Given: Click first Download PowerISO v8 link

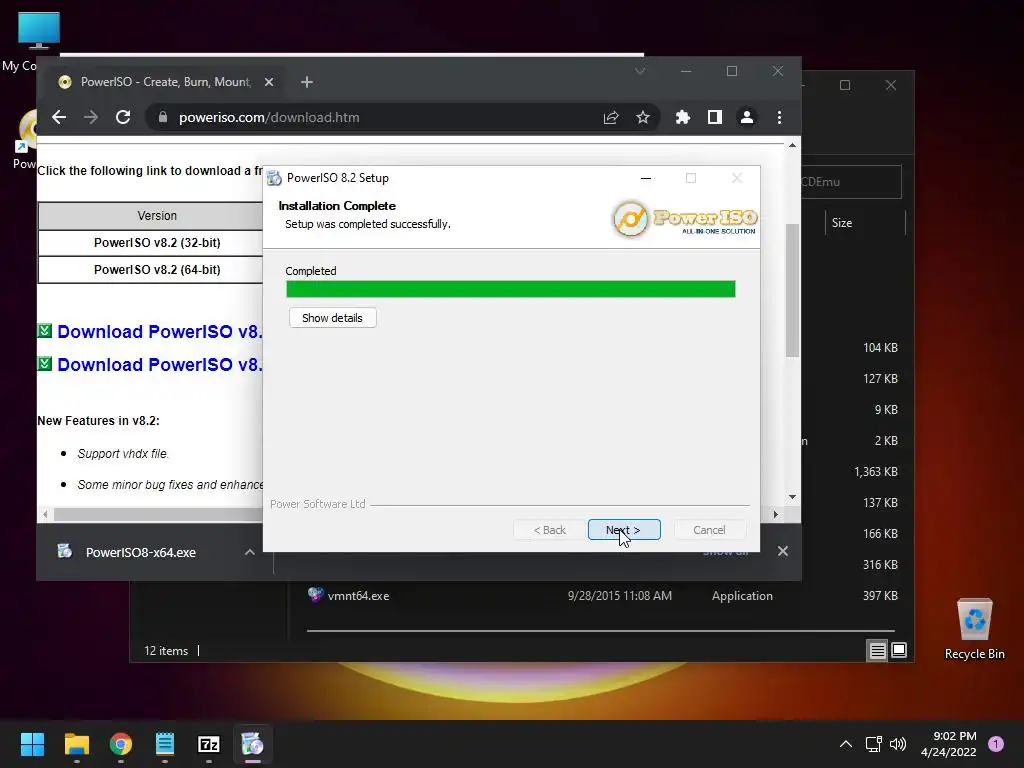Looking at the screenshot, I should click(x=159, y=332).
